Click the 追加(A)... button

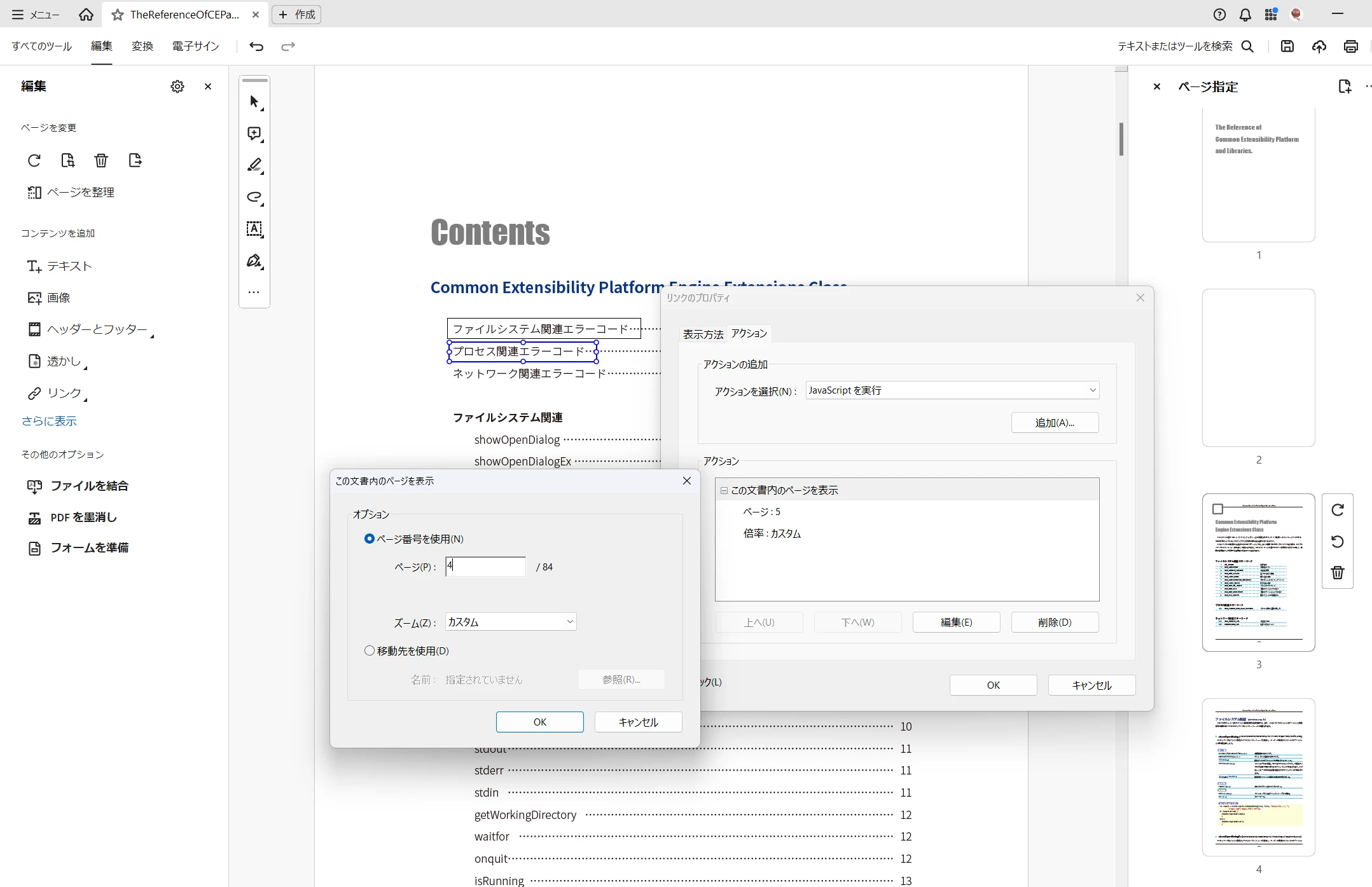tap(1055, 423)
